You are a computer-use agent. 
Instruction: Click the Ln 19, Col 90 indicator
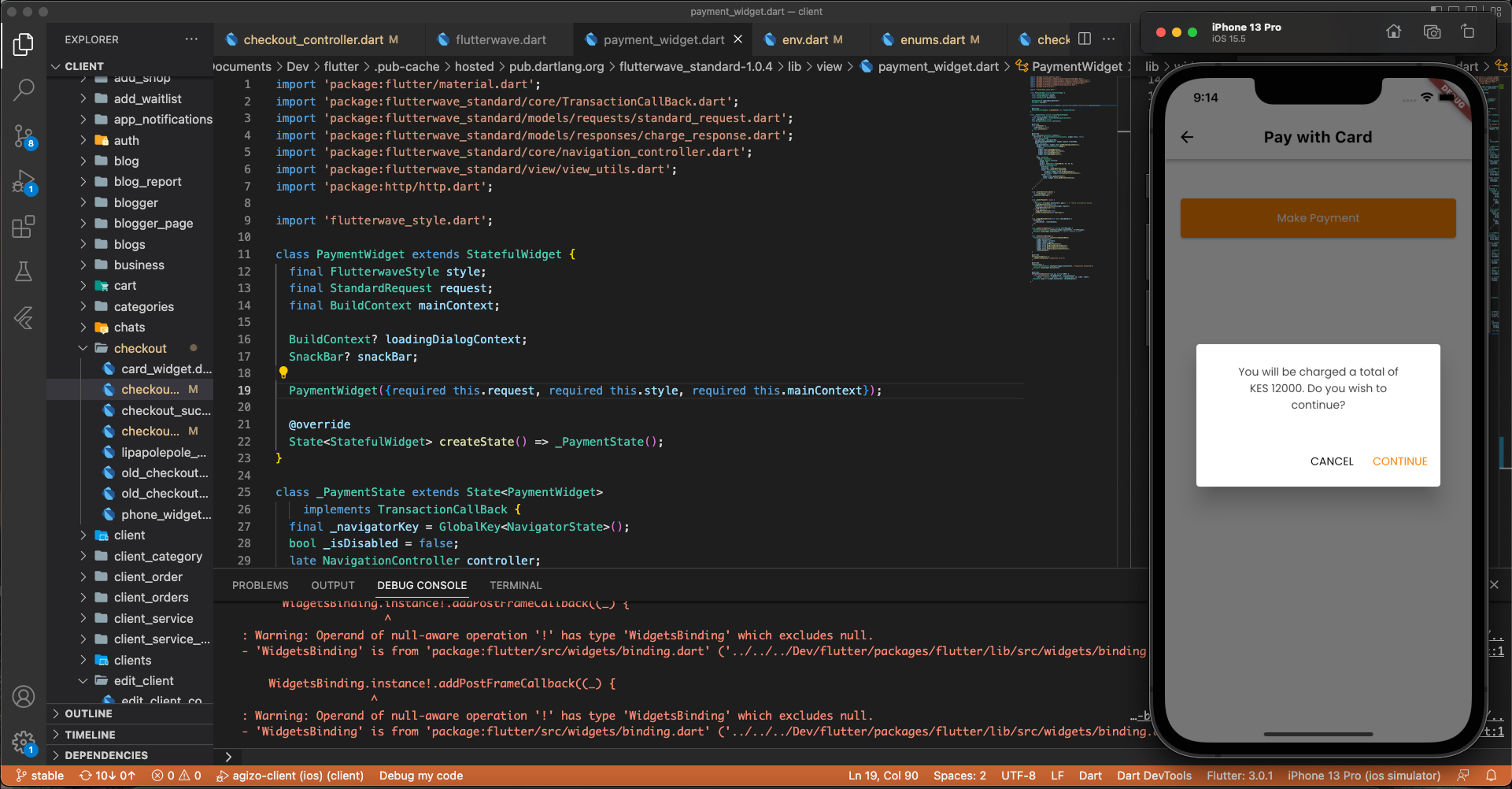(x=882, y=776)
